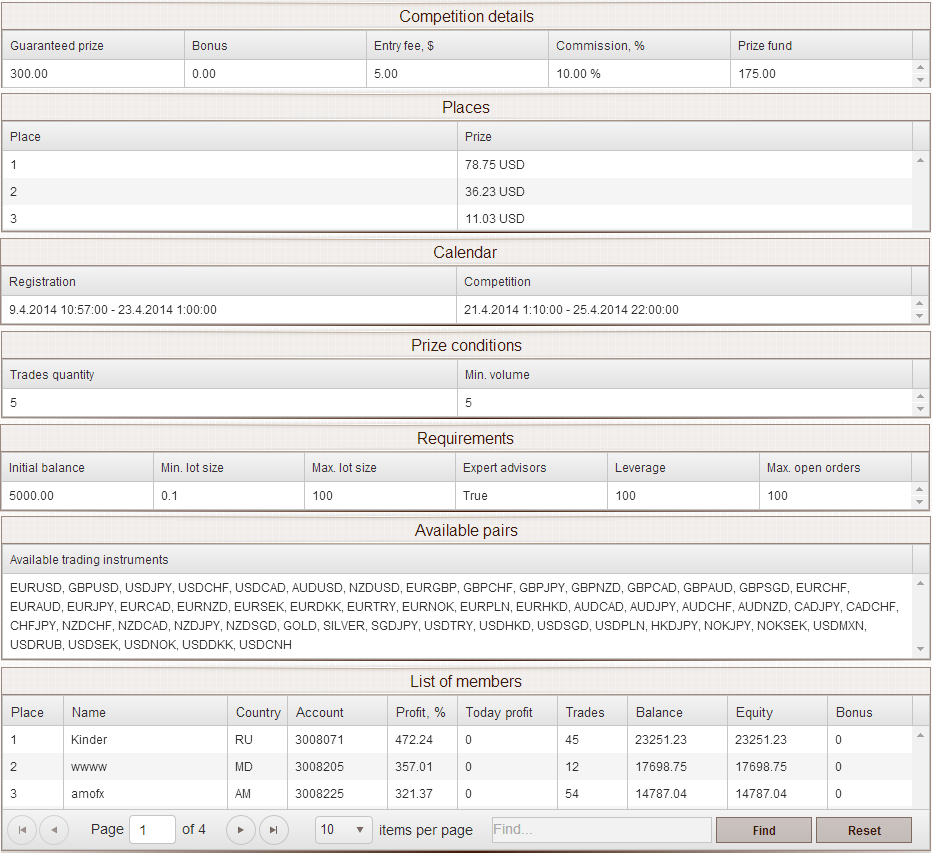Image resolution: width=932 pixels, height=853 pixels.
Task: Click scroll-up arrow in List of members
Action: tap(920, 736)
